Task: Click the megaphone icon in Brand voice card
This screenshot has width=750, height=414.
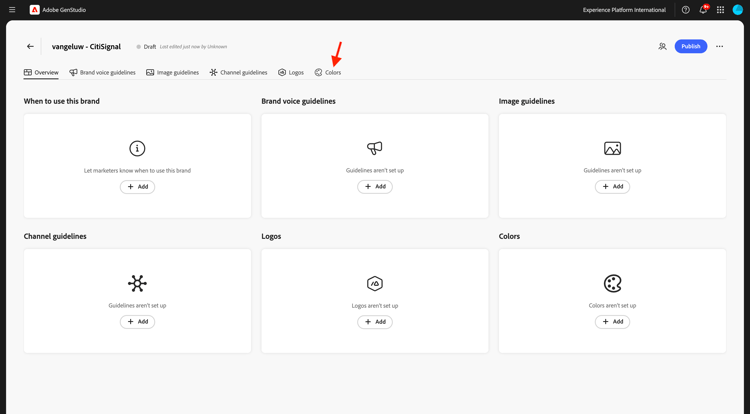Action: 375,148
